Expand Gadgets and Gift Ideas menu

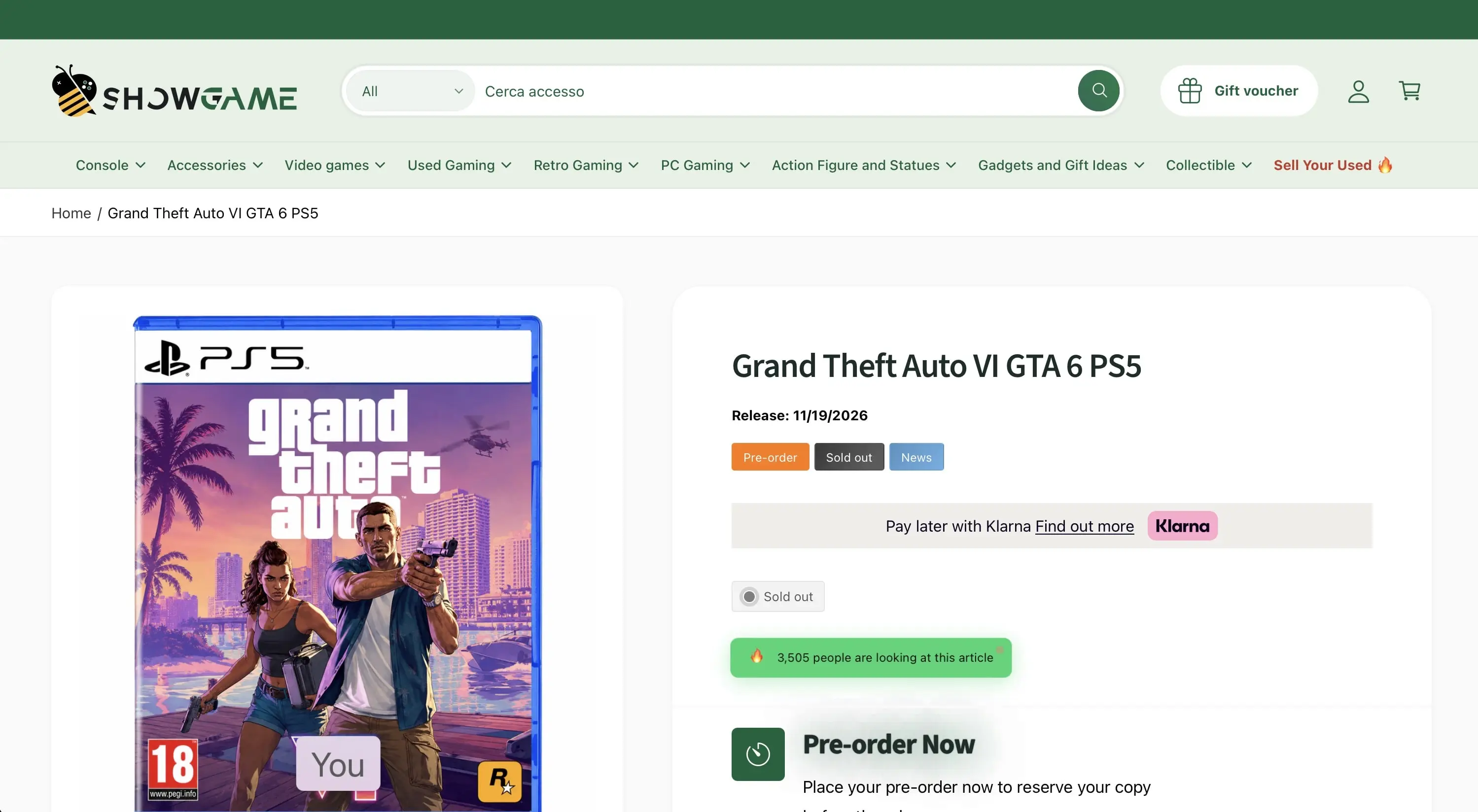point(1061,165)
